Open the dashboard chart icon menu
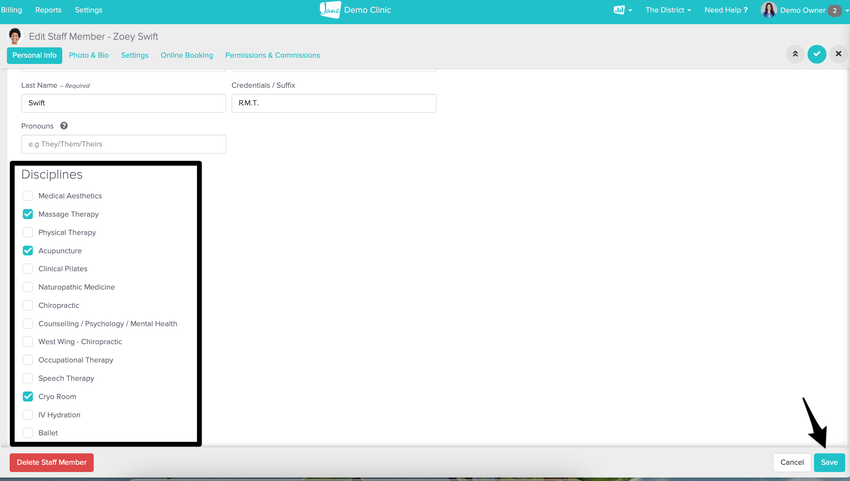This screenshot has width=850, height=481. pyautogui.click(x=621, y=10)
